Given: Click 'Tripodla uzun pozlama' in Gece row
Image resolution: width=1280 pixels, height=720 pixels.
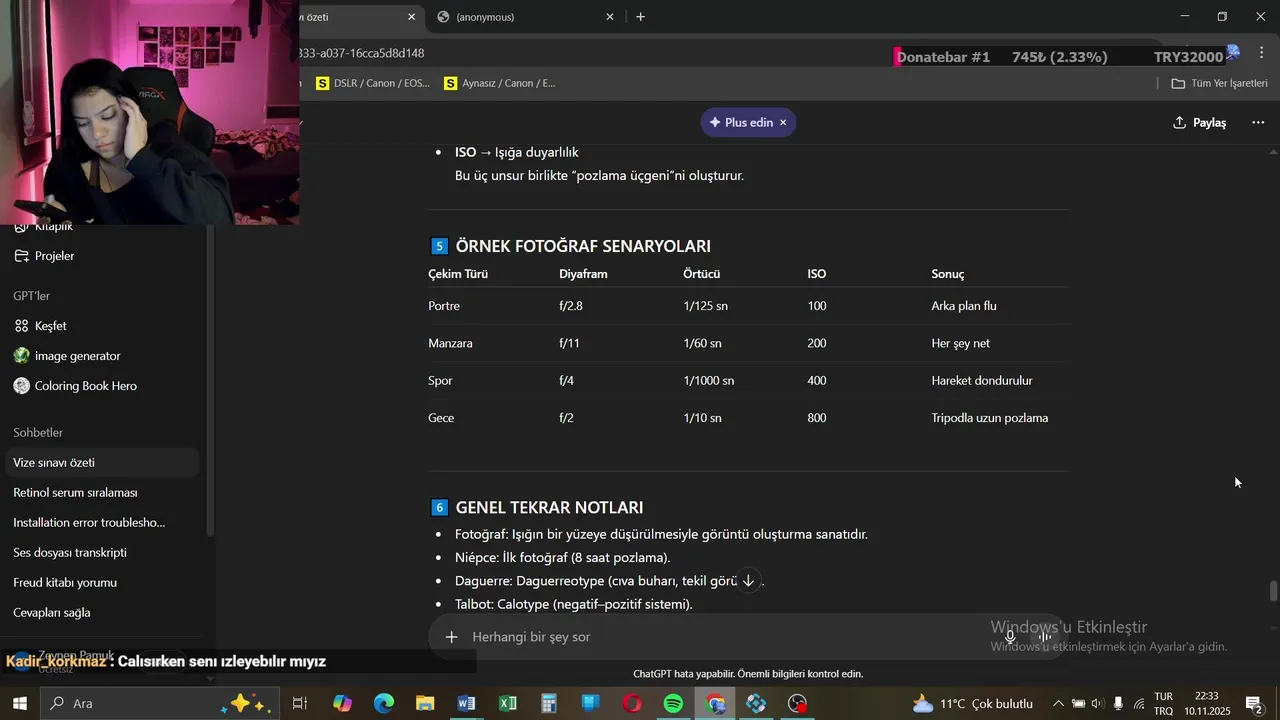Looking at the screenshot, I should [x=990, y=418].
